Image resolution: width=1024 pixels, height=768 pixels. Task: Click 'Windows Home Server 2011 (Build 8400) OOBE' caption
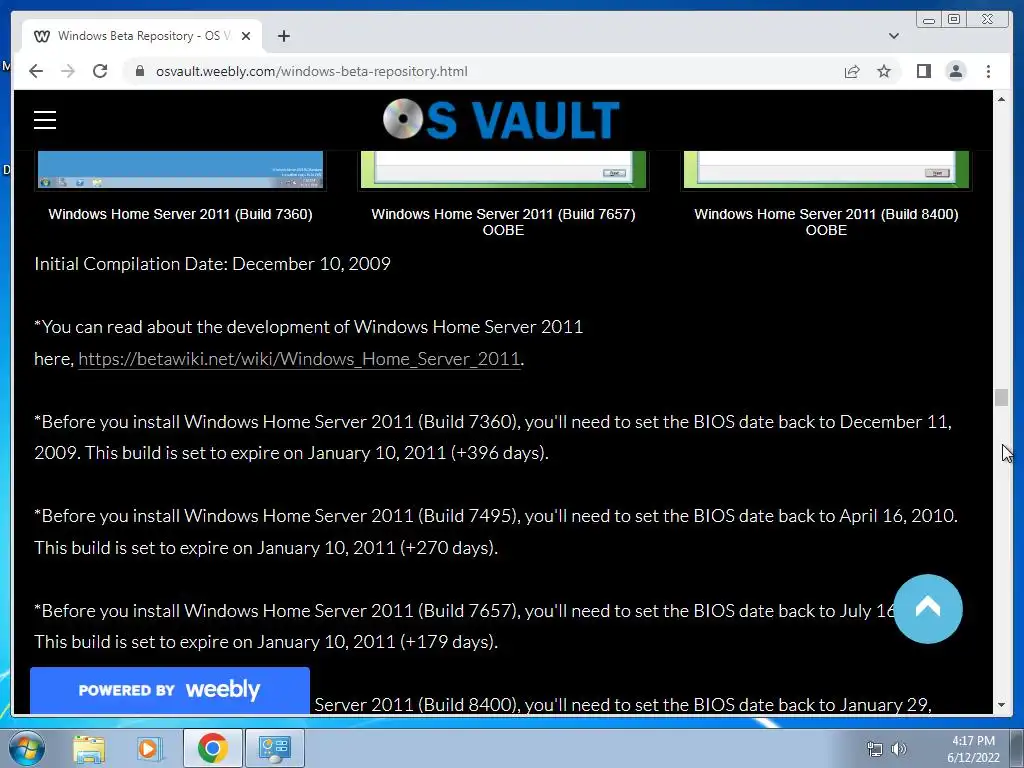click(x=826, y=222)
